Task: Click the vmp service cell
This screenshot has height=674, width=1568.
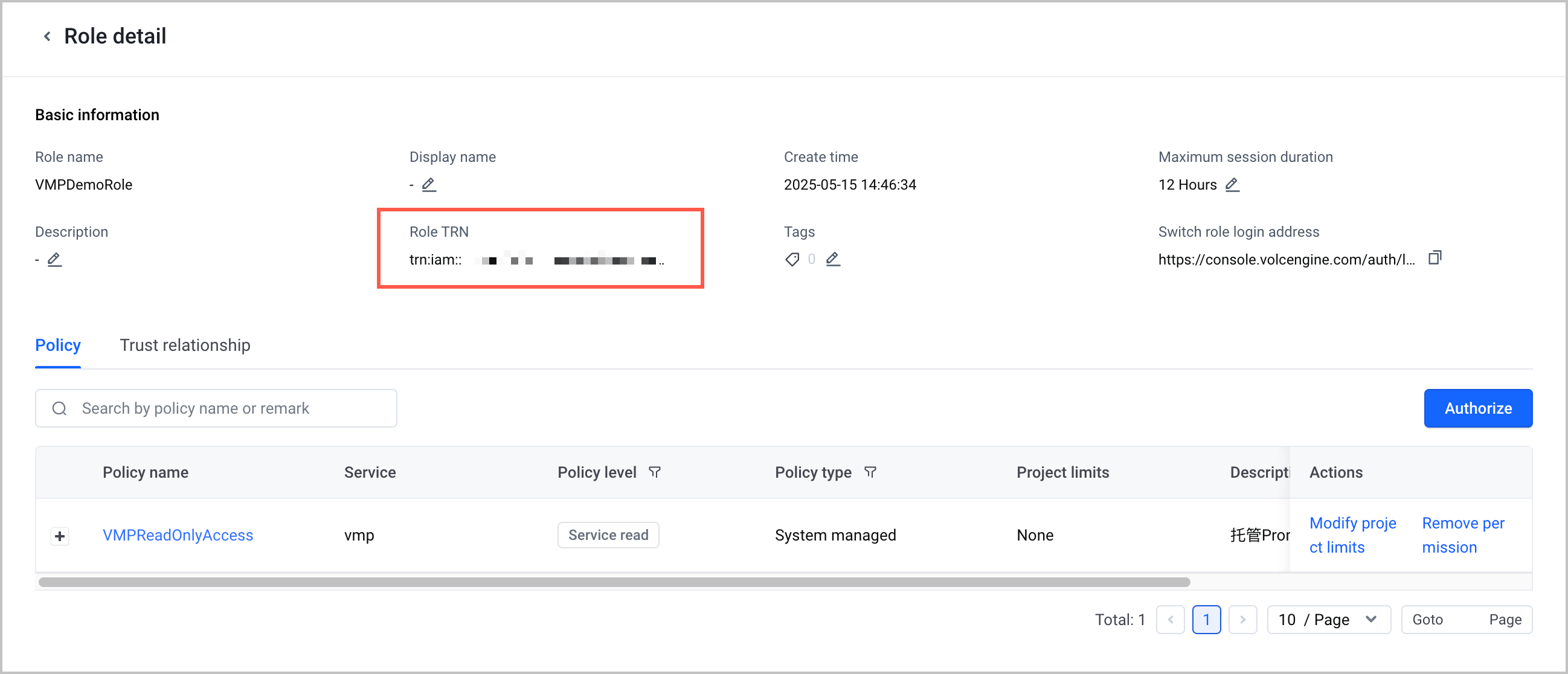Action: 359,536
